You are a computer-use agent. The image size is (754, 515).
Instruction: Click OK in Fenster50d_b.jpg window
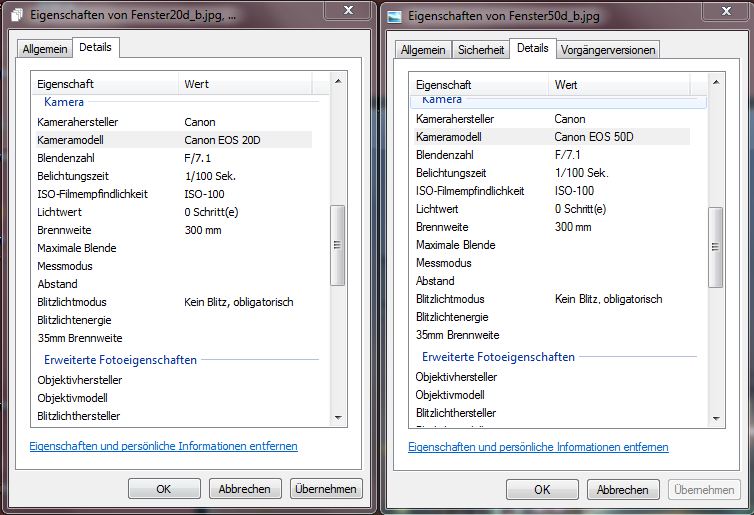click(542, 490)
